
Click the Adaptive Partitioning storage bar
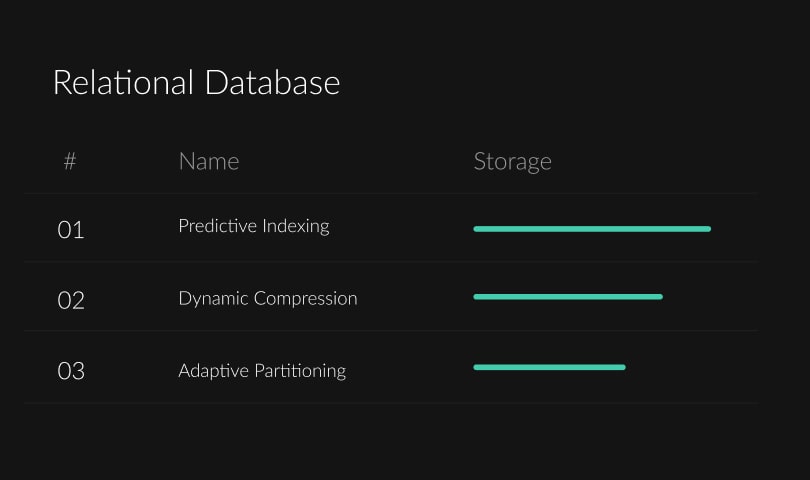549,367
